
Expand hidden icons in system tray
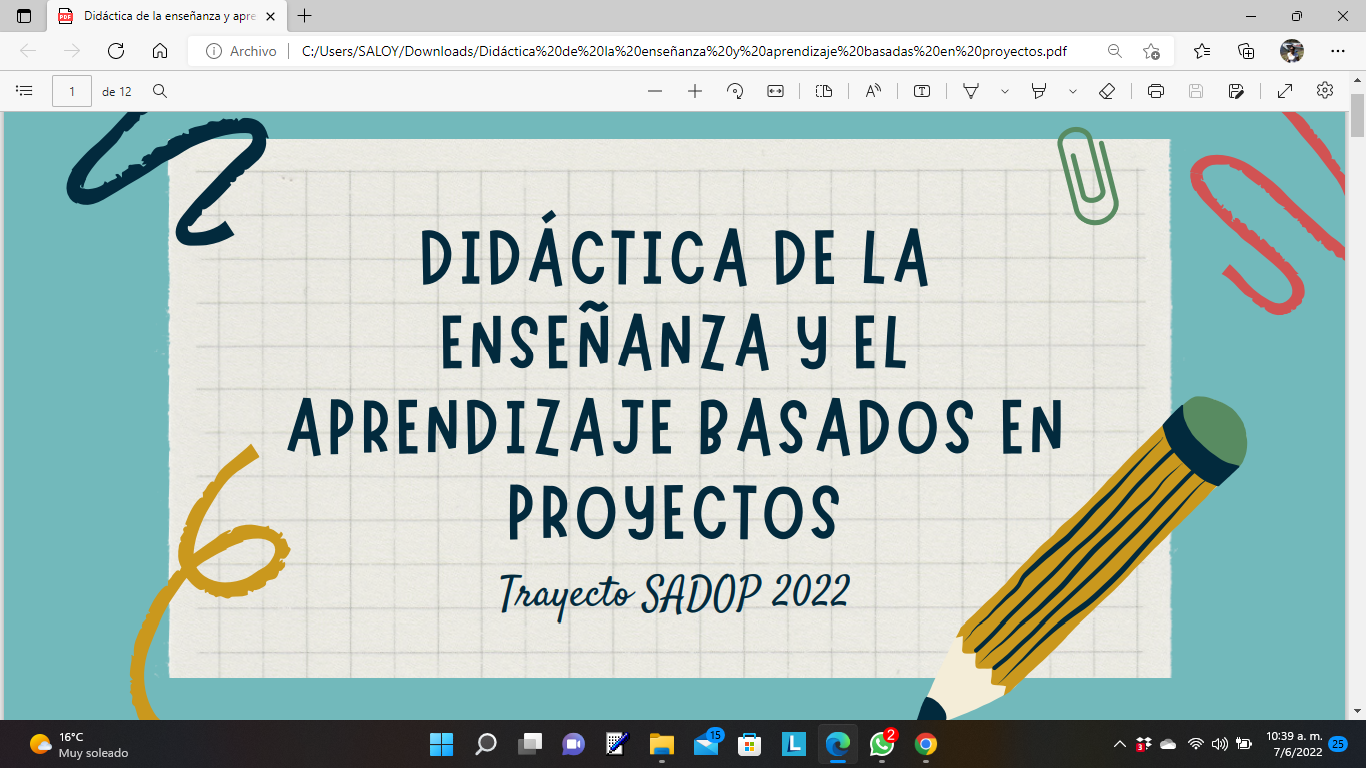[1119, 746]
